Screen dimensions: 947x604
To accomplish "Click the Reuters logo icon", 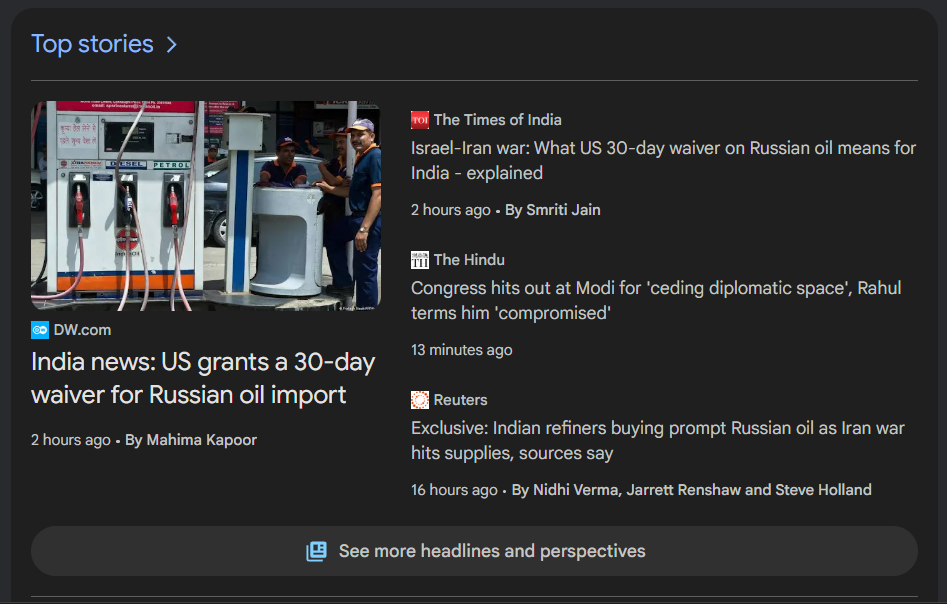I will click(420, 400).
